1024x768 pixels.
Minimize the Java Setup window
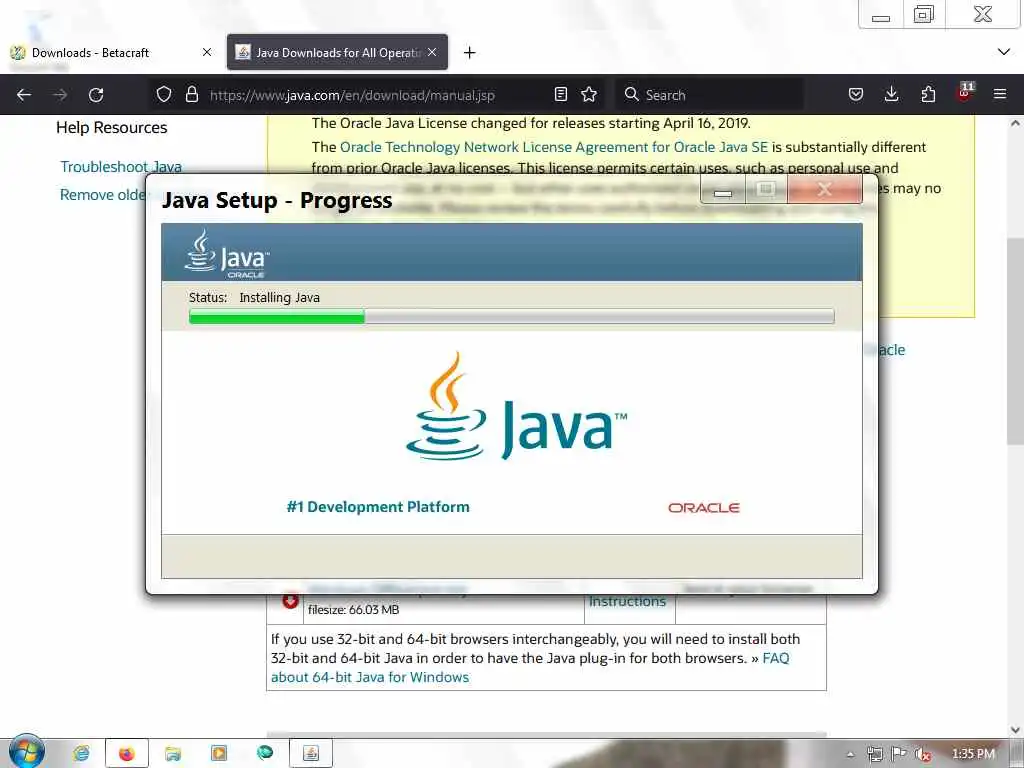723,191
